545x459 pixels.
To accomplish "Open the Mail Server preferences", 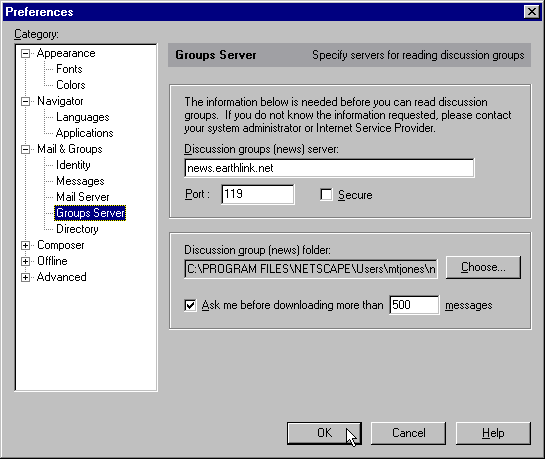I will [83, 197].
